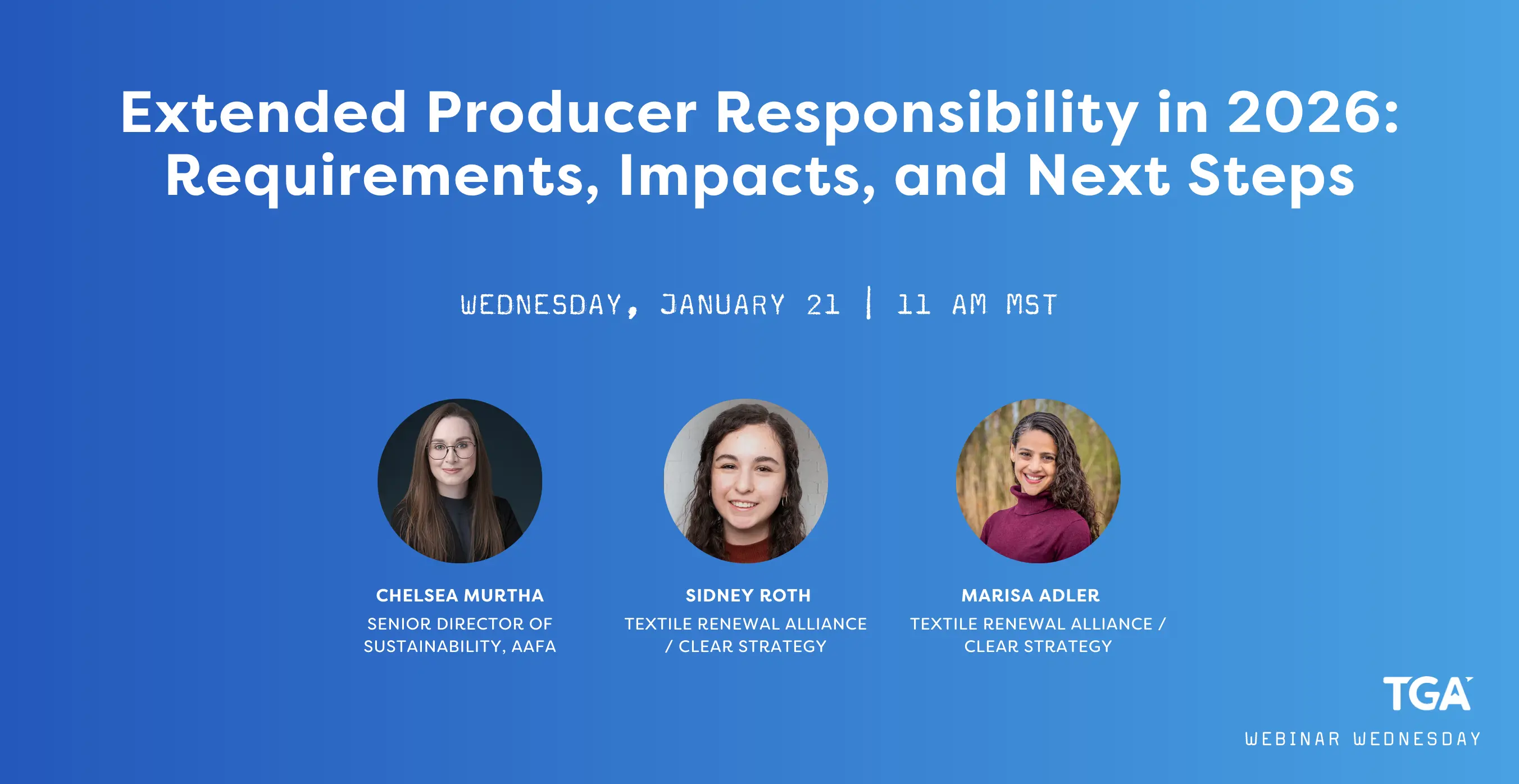Click 'Clear Strategy' under Marisa Adler

click(1038, 646)
